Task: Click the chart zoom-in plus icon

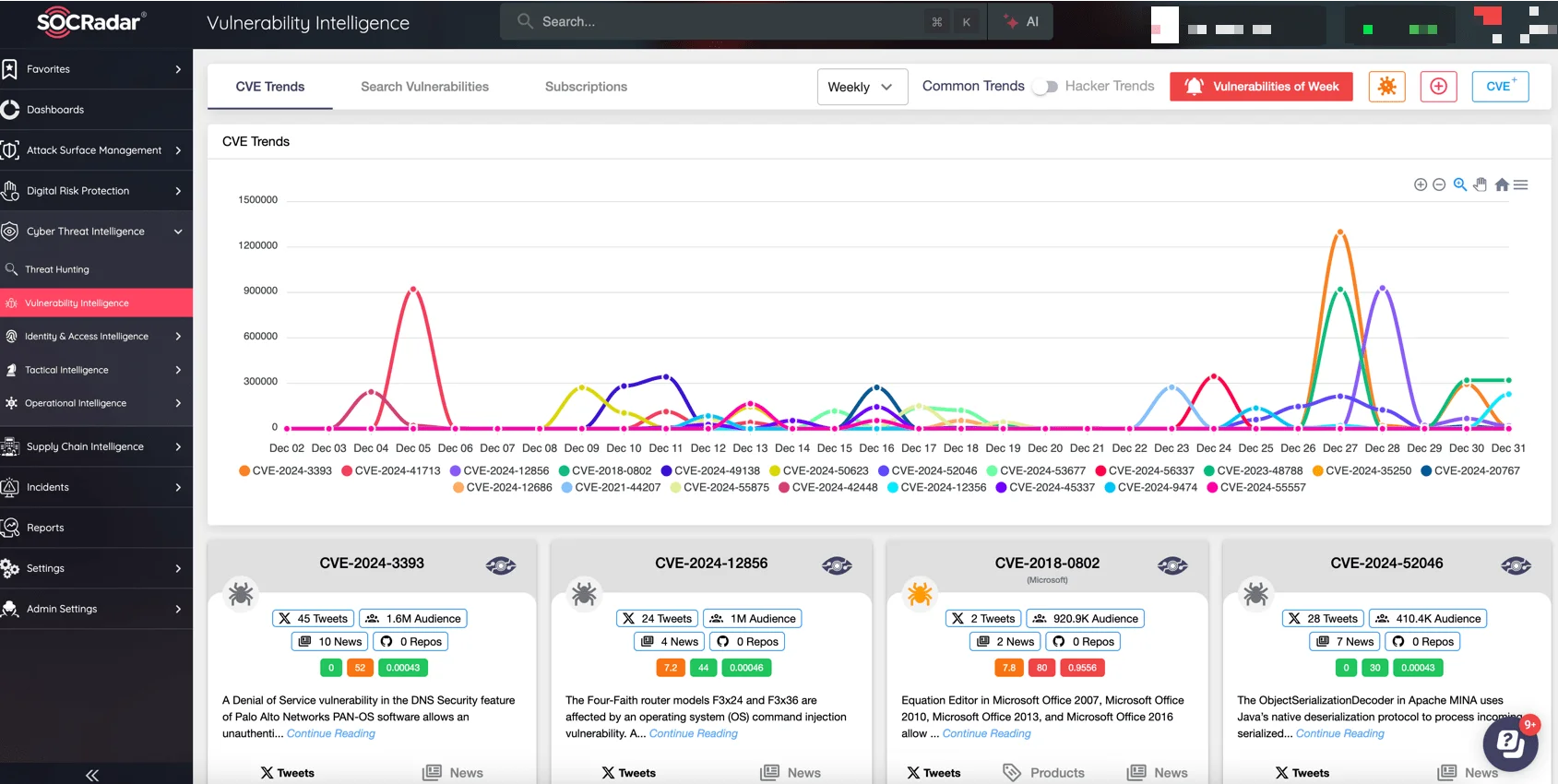Action: (x=1421, y=184)
